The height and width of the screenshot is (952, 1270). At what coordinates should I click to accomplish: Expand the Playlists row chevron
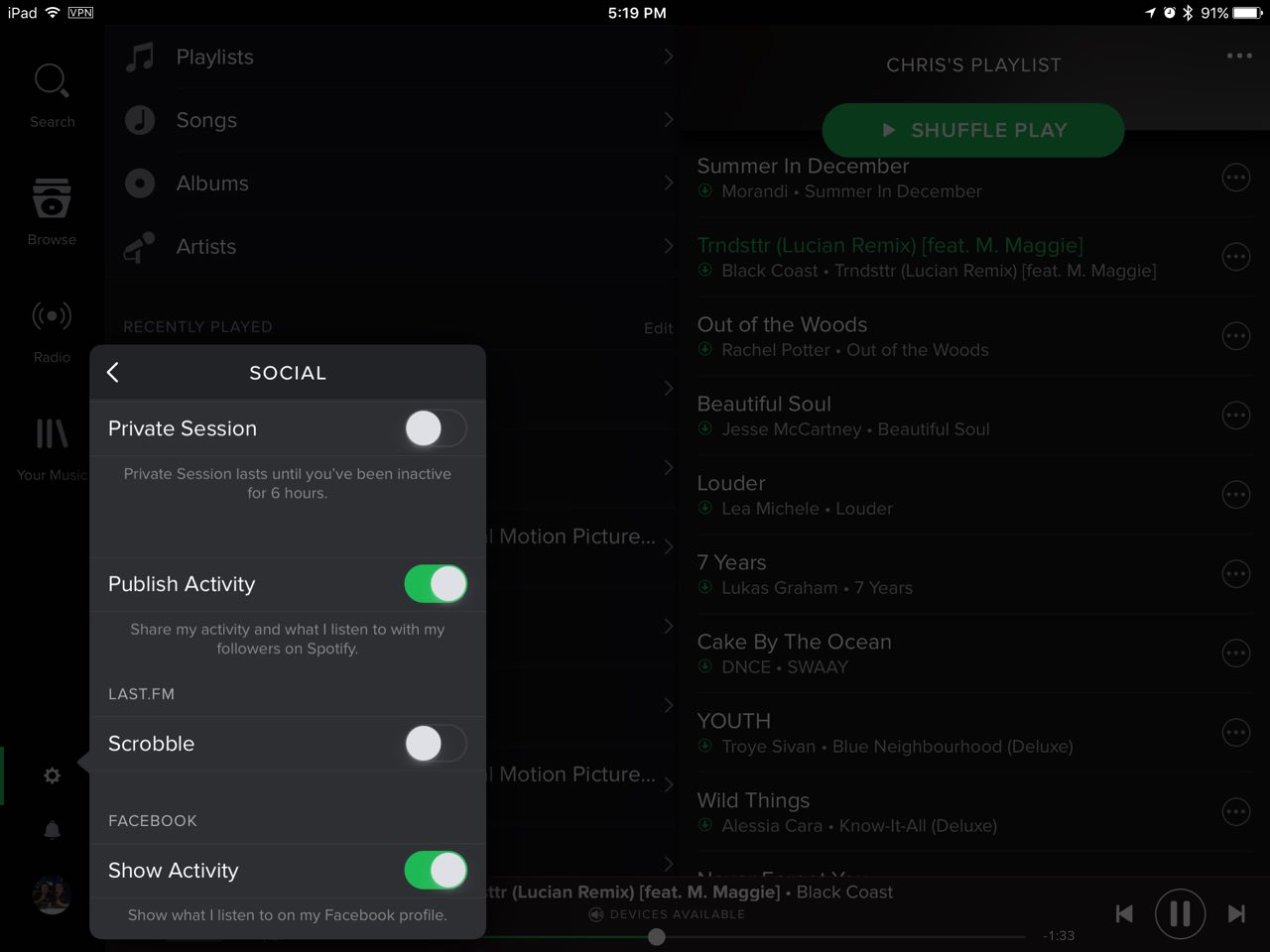tap(669, 57)
